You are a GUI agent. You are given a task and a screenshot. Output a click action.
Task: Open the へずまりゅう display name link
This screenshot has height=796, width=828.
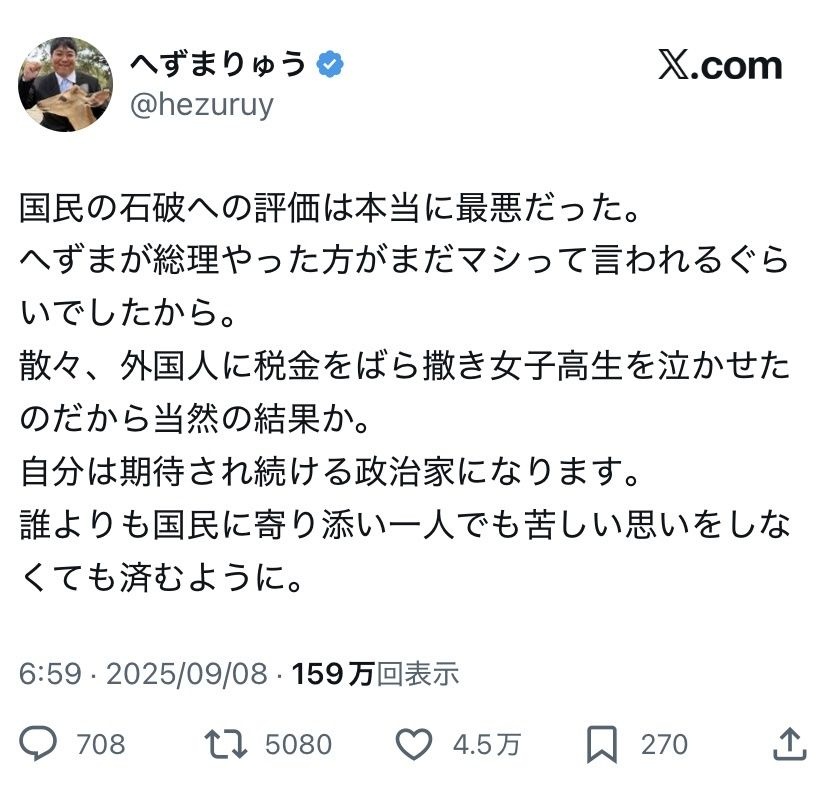coord(218,65)
